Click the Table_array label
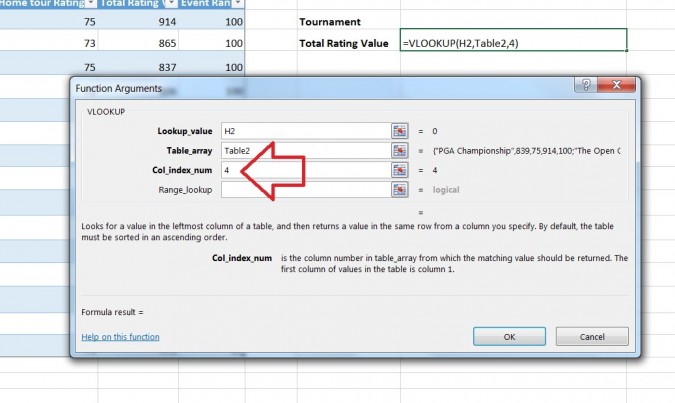Image resolution: width=675 pixels, height=403 pixels. [x=189, y=151]
